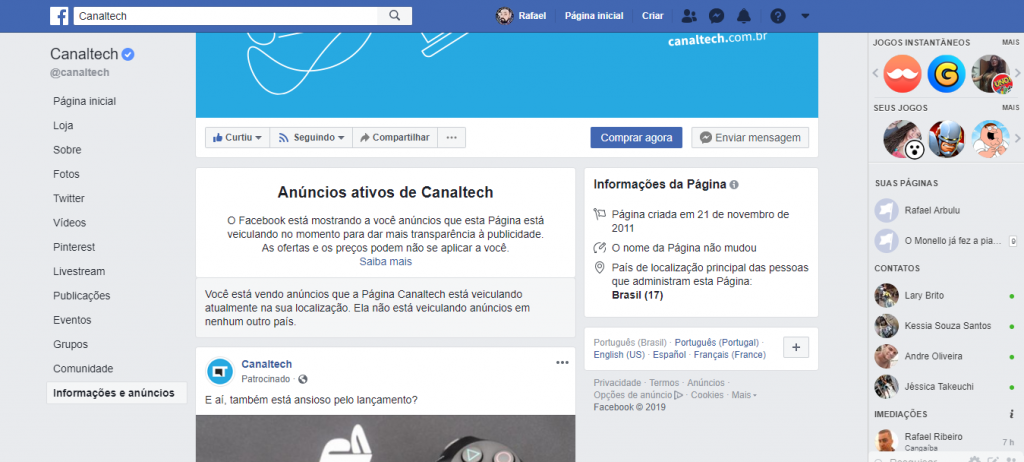
Task: Click the Facebook logo icon
Action: pos(59,16)
